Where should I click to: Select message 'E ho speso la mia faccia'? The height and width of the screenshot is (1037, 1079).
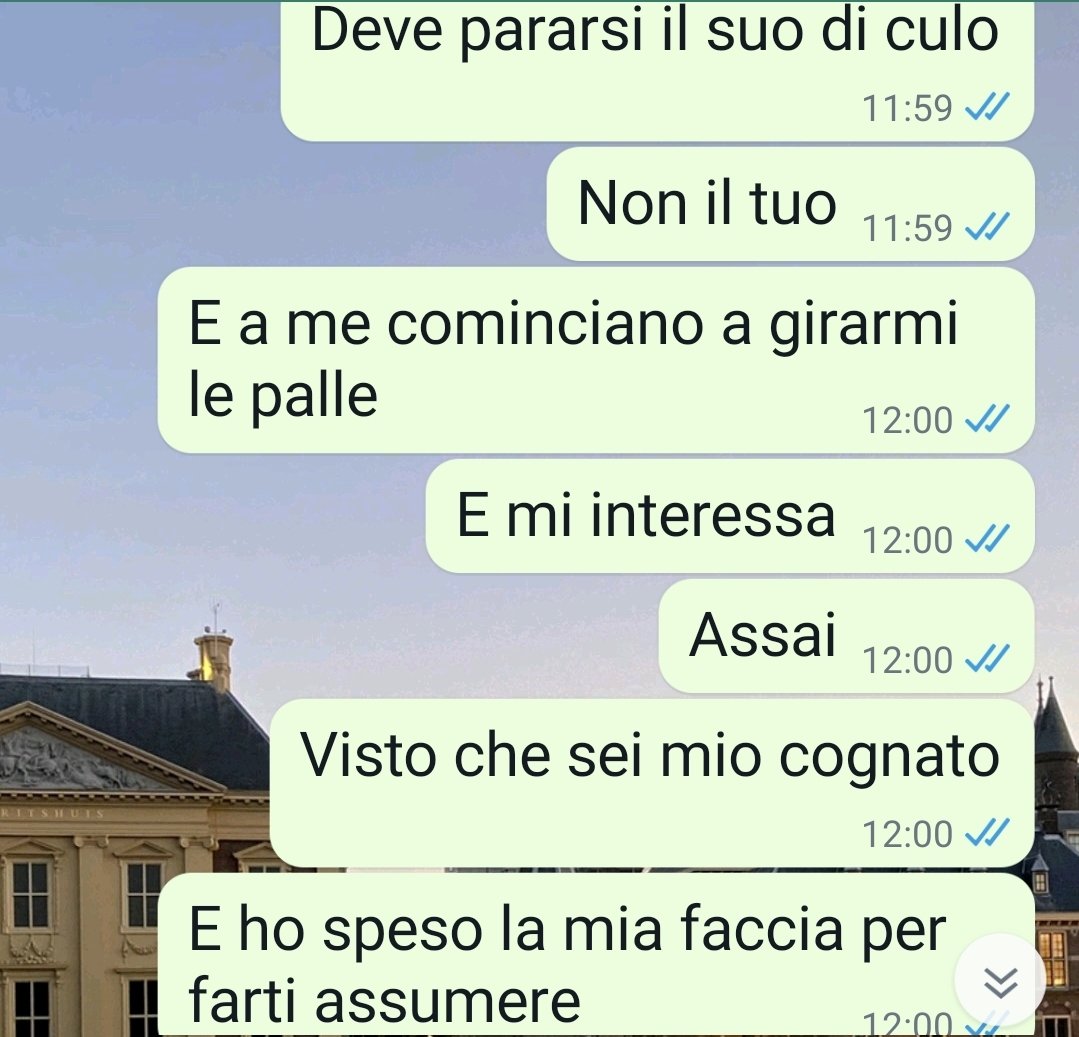click(596, 955)
